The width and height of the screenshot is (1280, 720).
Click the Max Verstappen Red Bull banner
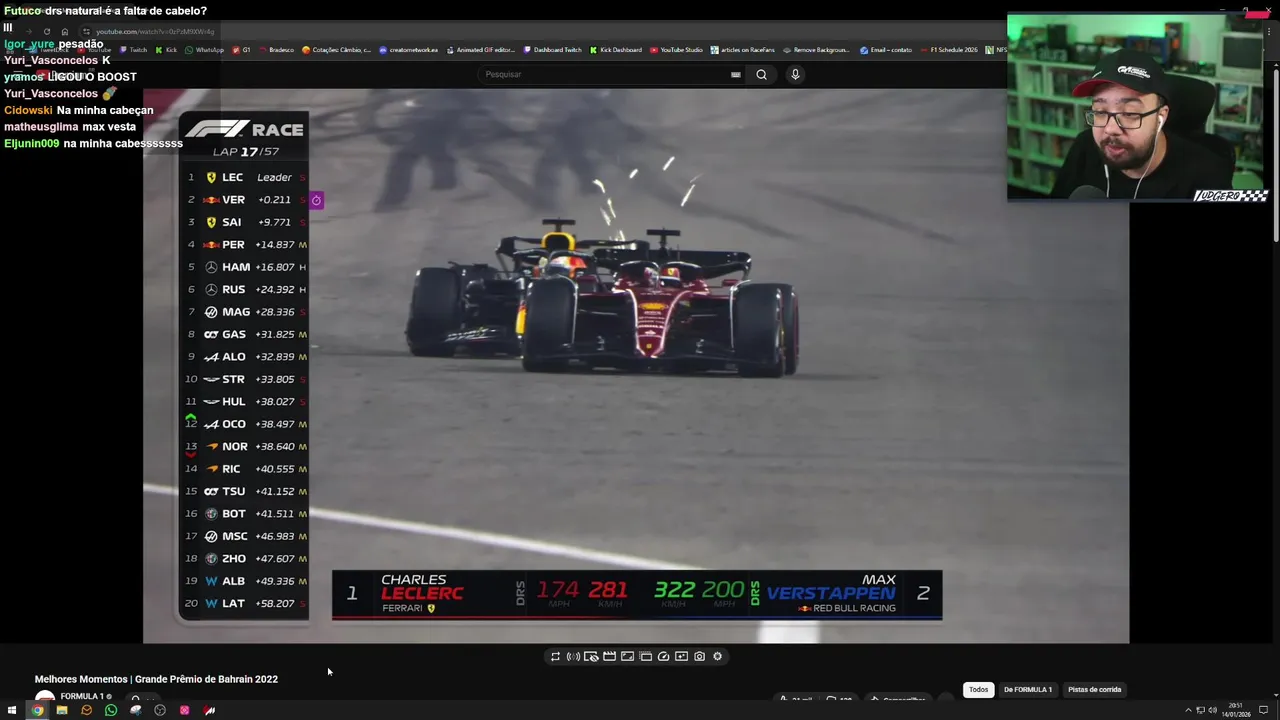tap(848, 594)
